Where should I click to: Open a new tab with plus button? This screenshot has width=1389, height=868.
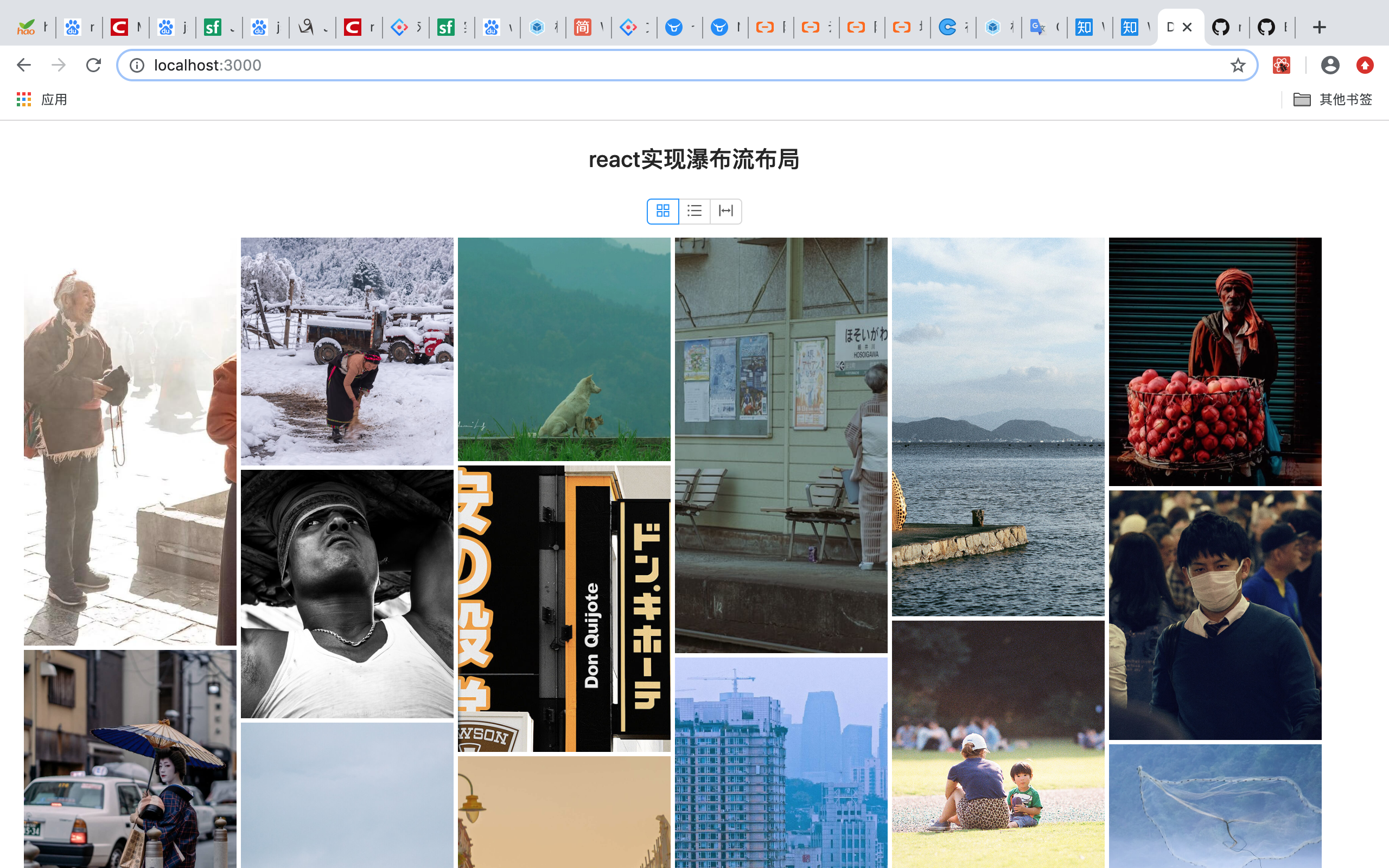1319,27
